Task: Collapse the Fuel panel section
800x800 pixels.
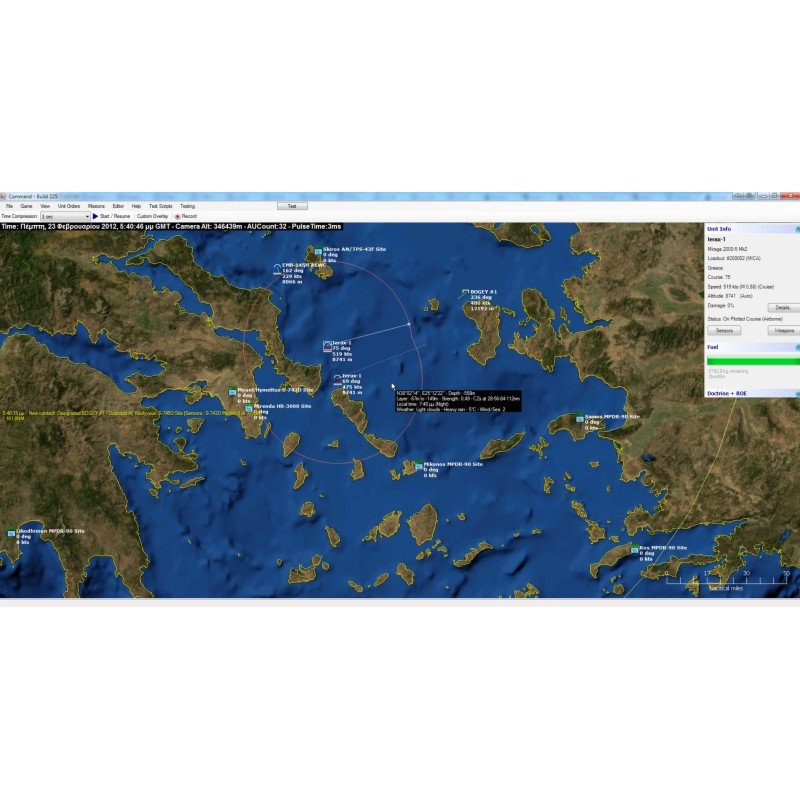Action: pyautogui.click(x=797, y=347)
